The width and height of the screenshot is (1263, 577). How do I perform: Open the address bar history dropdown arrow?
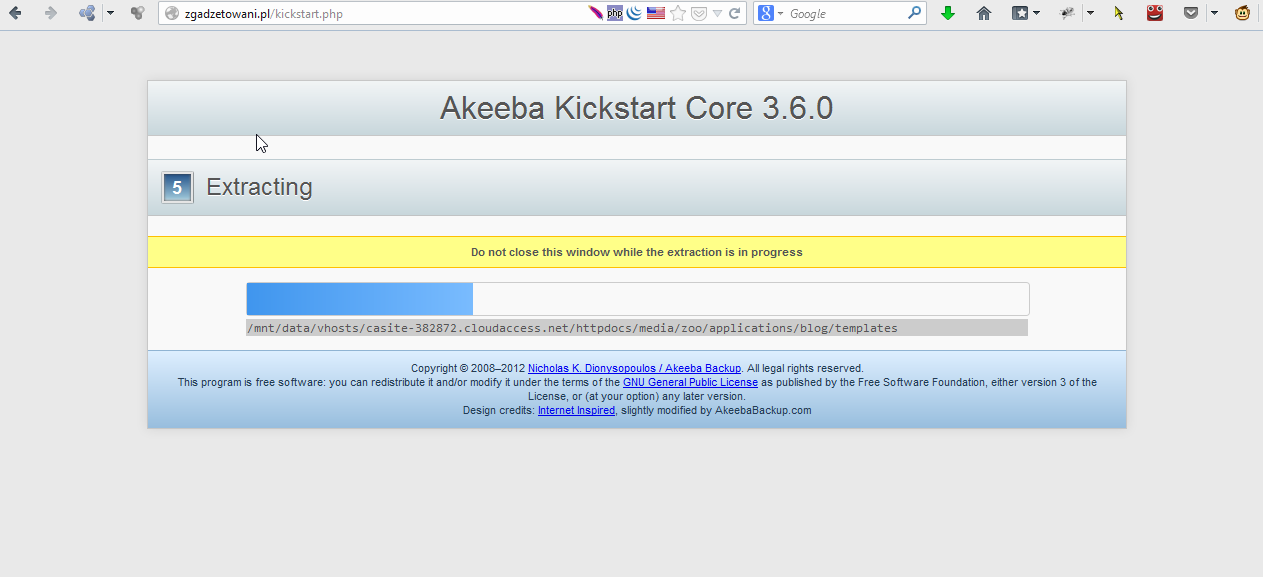tap(717, 14)
